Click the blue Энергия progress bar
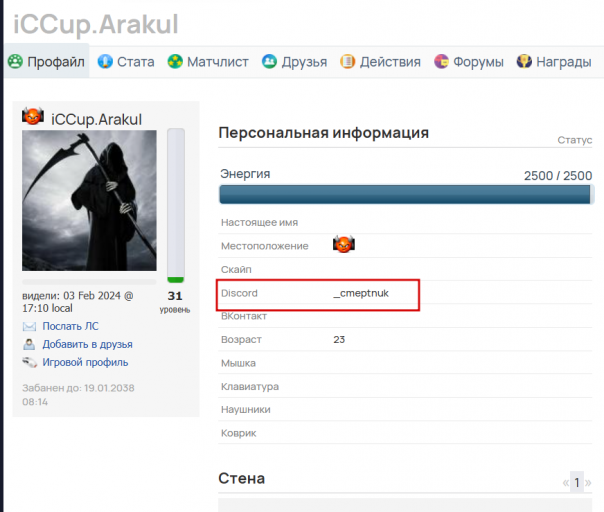Screen dimensions: 604x512 (406, 194)
